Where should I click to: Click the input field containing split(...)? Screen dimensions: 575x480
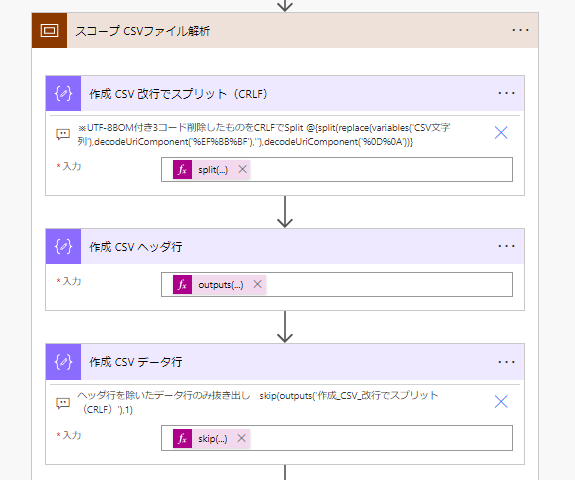point(337,169)
